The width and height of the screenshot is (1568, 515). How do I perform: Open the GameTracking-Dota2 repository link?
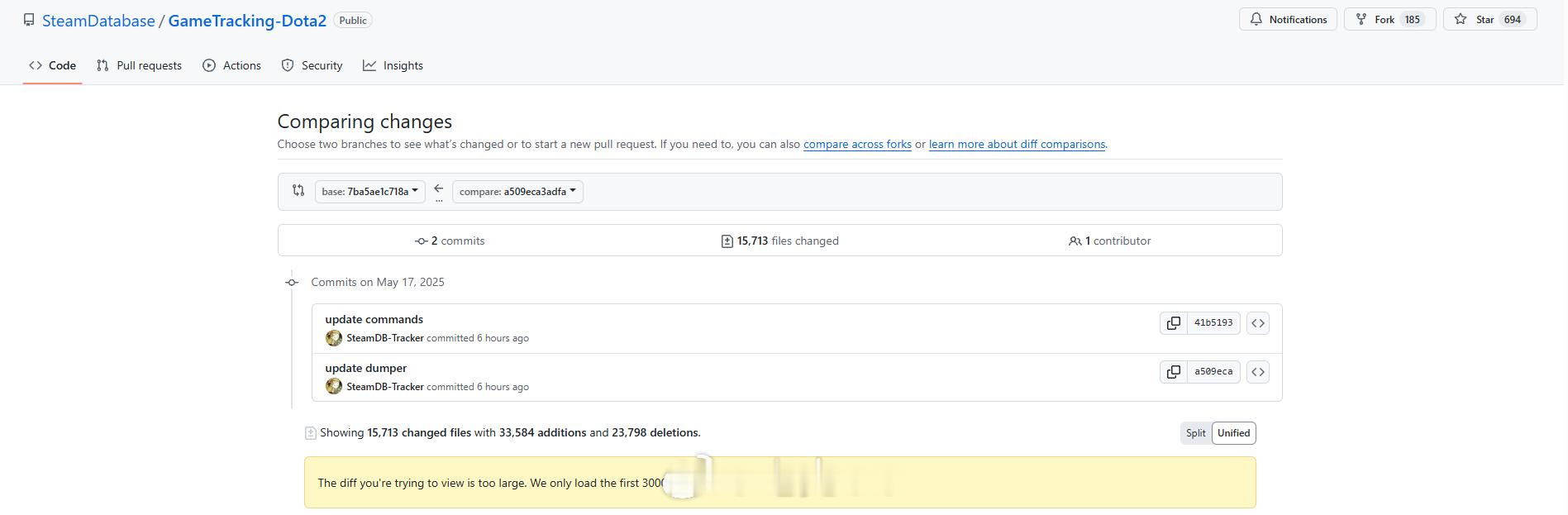coord(247,21)
